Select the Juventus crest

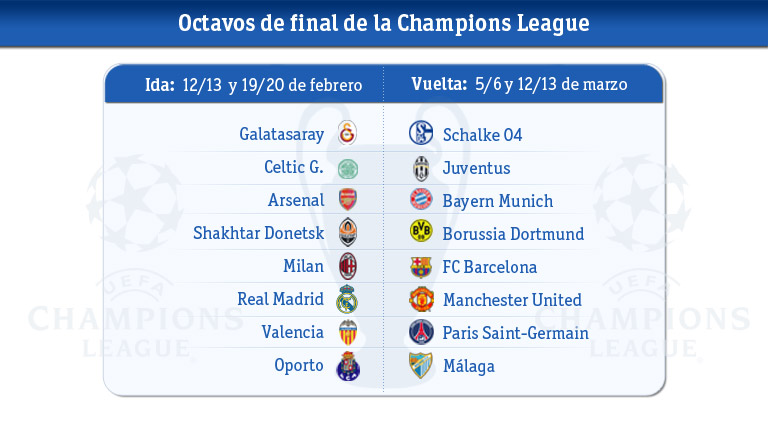[x=420, y=168]
